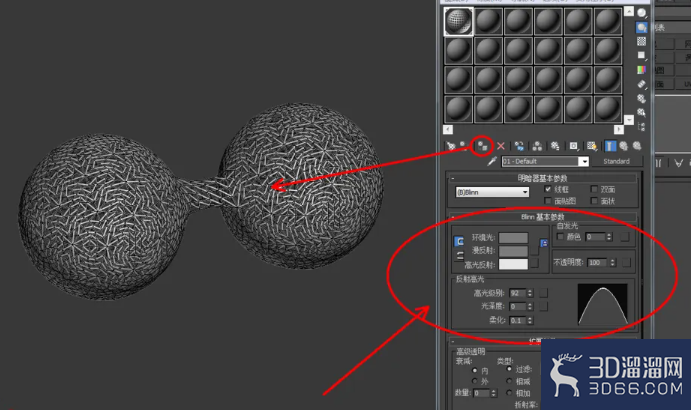The width and height of the screenshot is (691, 410).
Task: Toggle the diffuse-specular color lock button
Action: pos(460,255)
